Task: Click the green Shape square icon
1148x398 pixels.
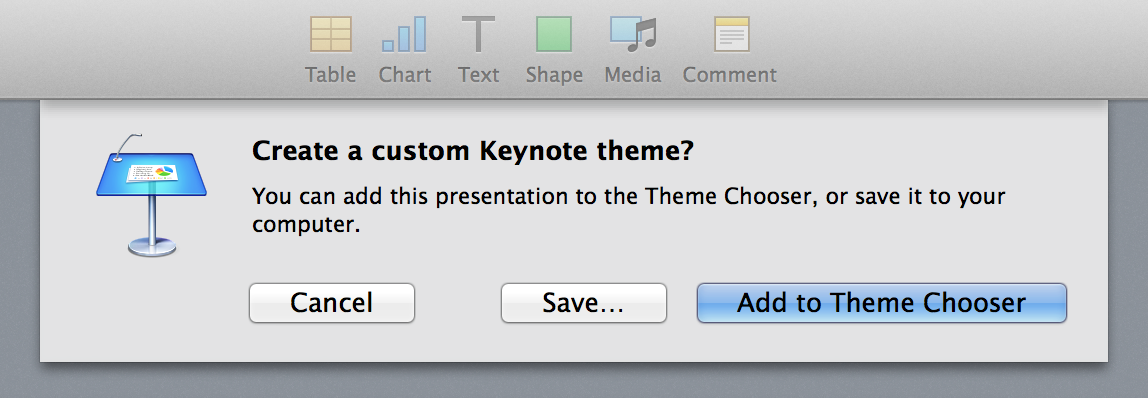Action: coord(554,34)
